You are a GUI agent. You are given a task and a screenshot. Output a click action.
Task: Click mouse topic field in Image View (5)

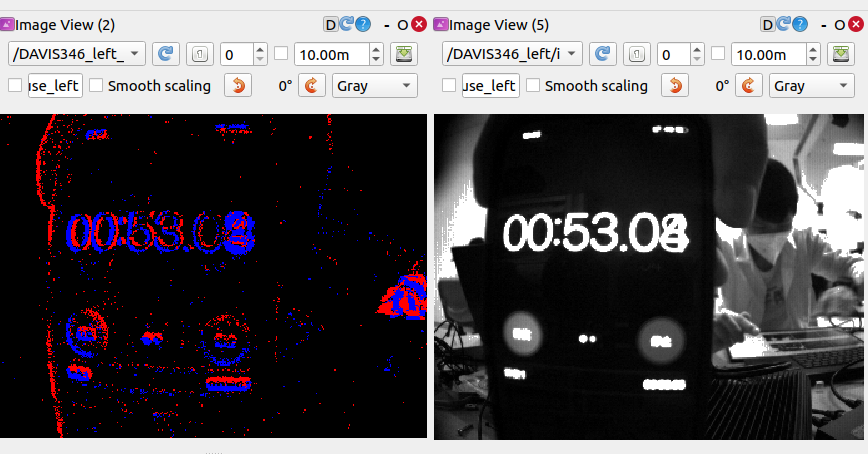pyautogui.click(x=490, y=86)
